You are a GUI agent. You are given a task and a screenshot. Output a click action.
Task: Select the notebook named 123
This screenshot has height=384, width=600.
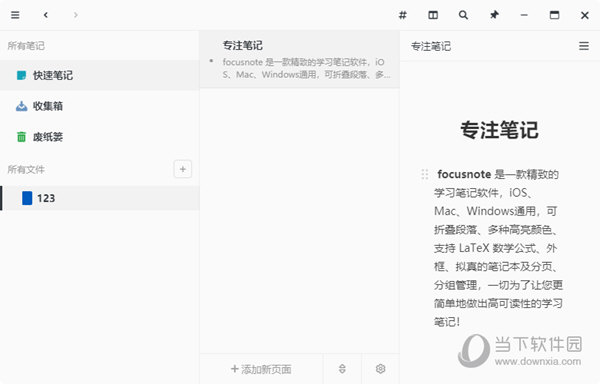(x=99, y=198)
